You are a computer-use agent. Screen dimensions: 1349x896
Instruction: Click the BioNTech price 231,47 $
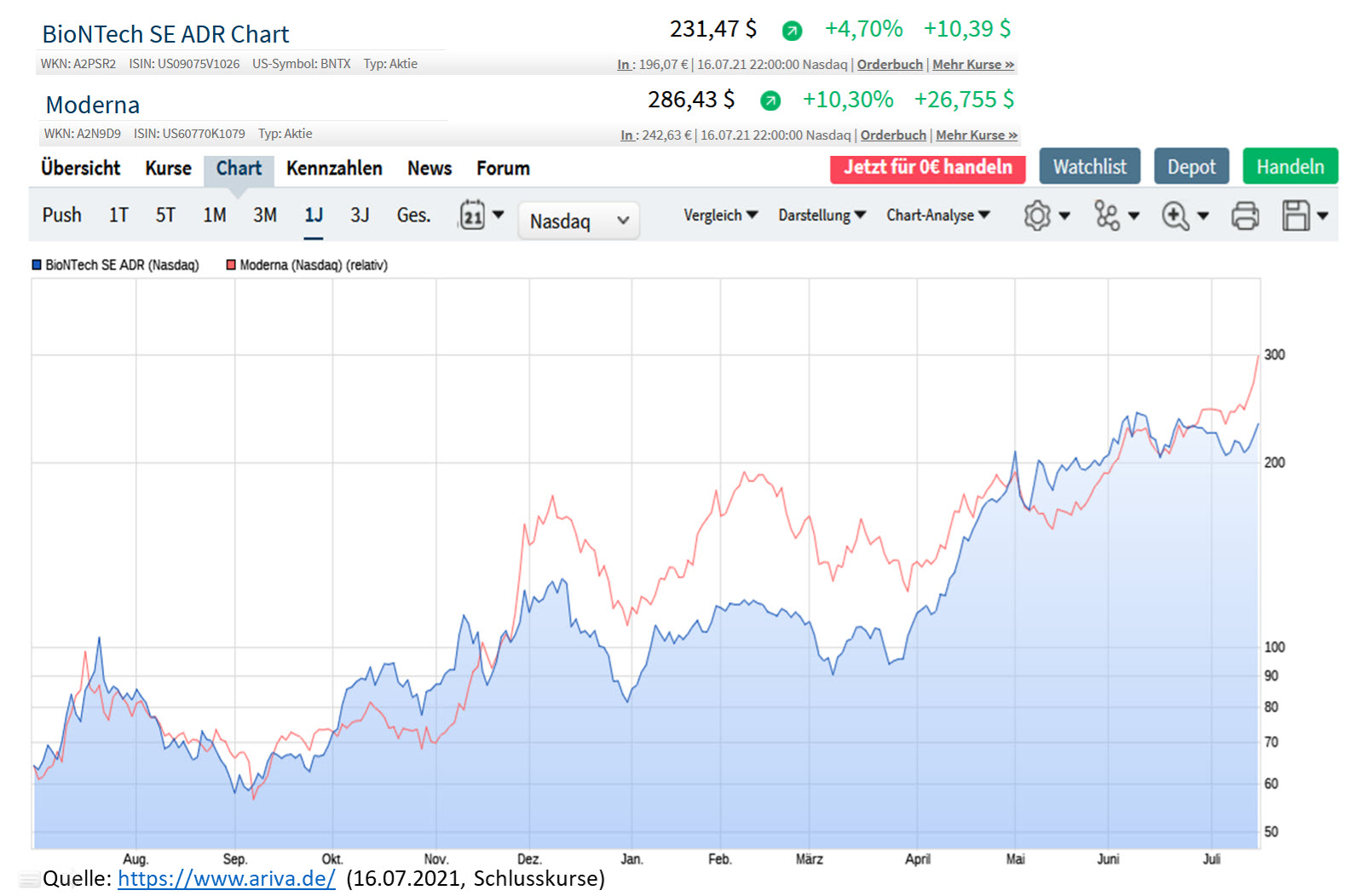point(712,30)
